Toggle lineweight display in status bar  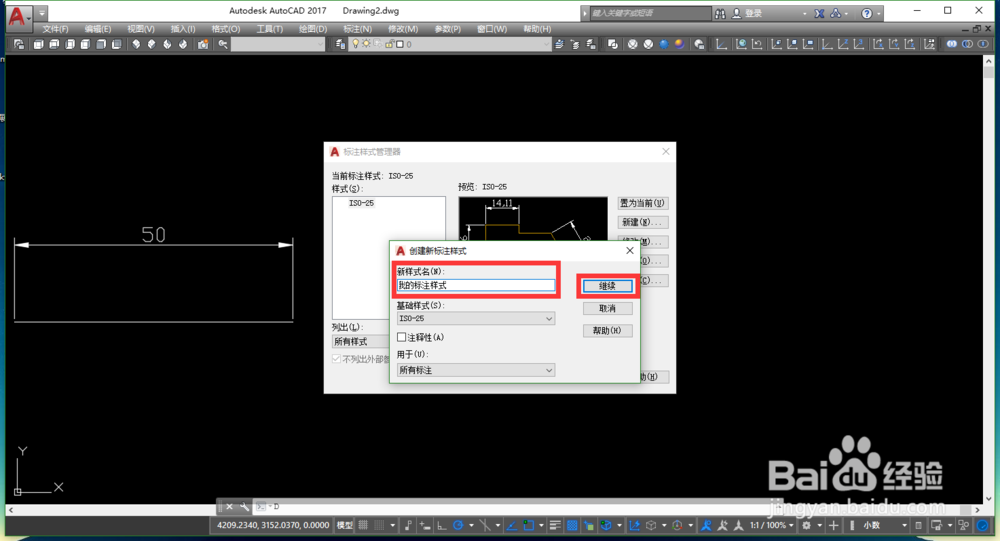555,525
